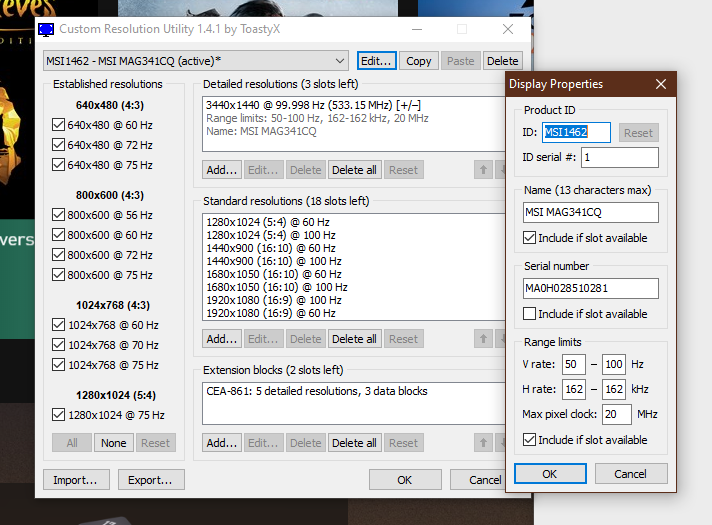Move extension block up with arrow button
The height and width of the screenshot is (525, 712).
(483, 443)
